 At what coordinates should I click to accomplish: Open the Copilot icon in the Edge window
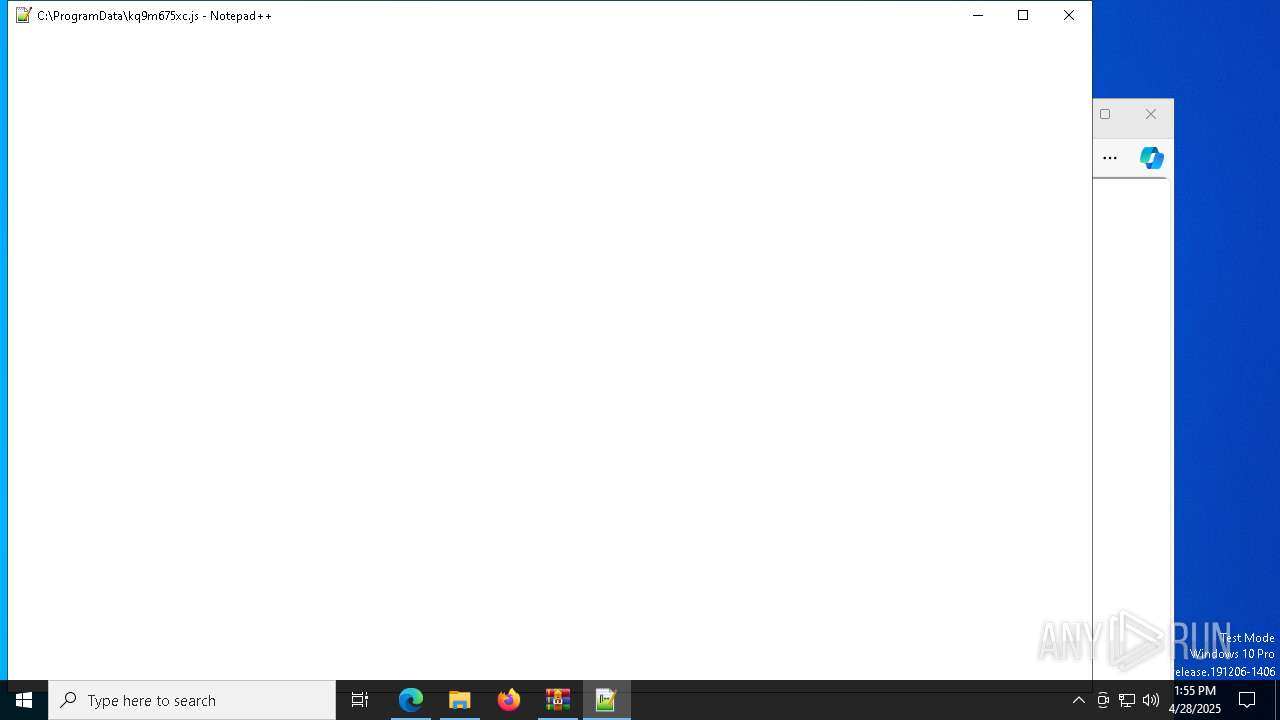click(1151, 158)
